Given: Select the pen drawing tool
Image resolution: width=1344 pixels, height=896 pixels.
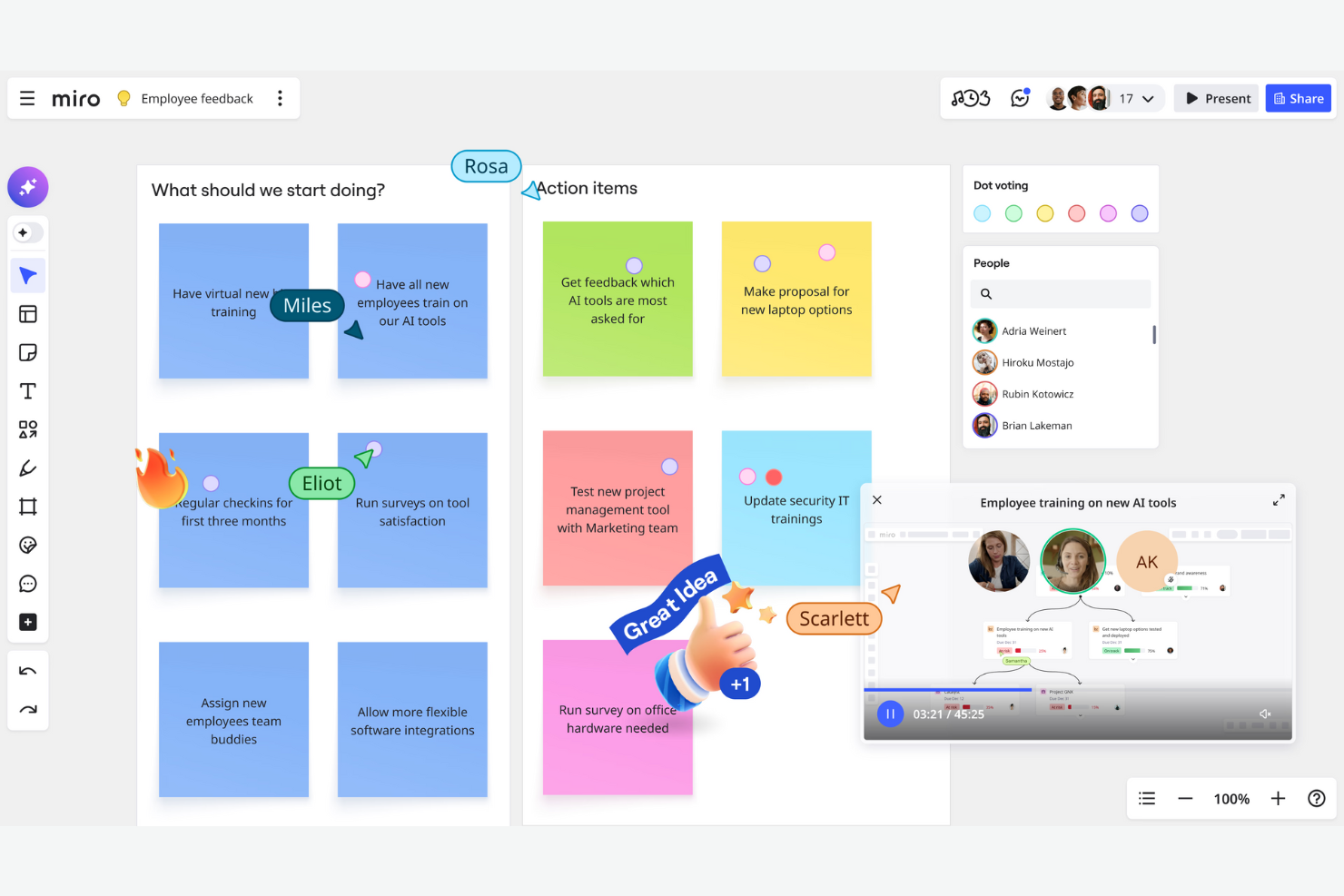Looking at the screenshot, I should [28, 468].
